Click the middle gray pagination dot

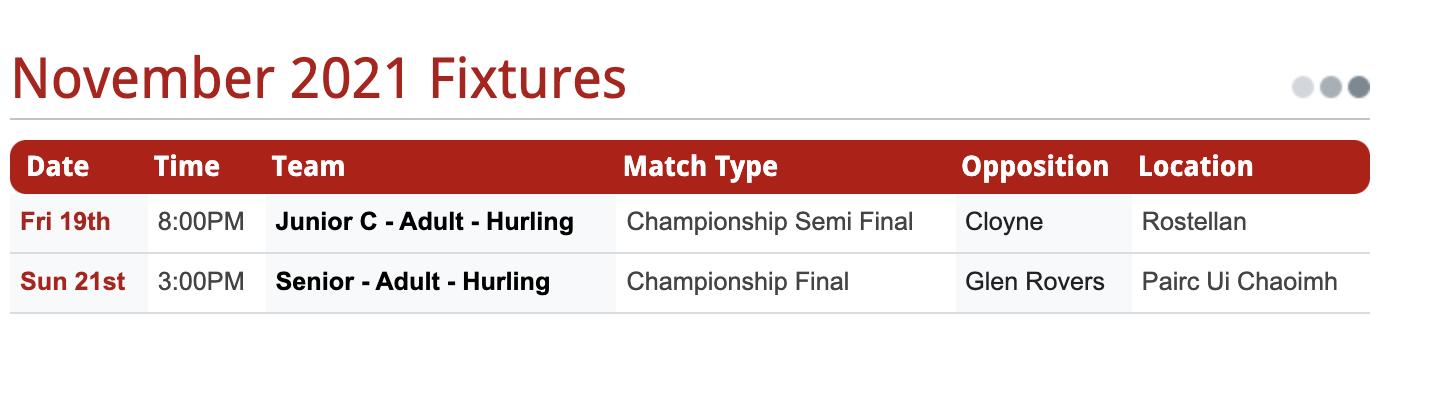coord(1330,87)
